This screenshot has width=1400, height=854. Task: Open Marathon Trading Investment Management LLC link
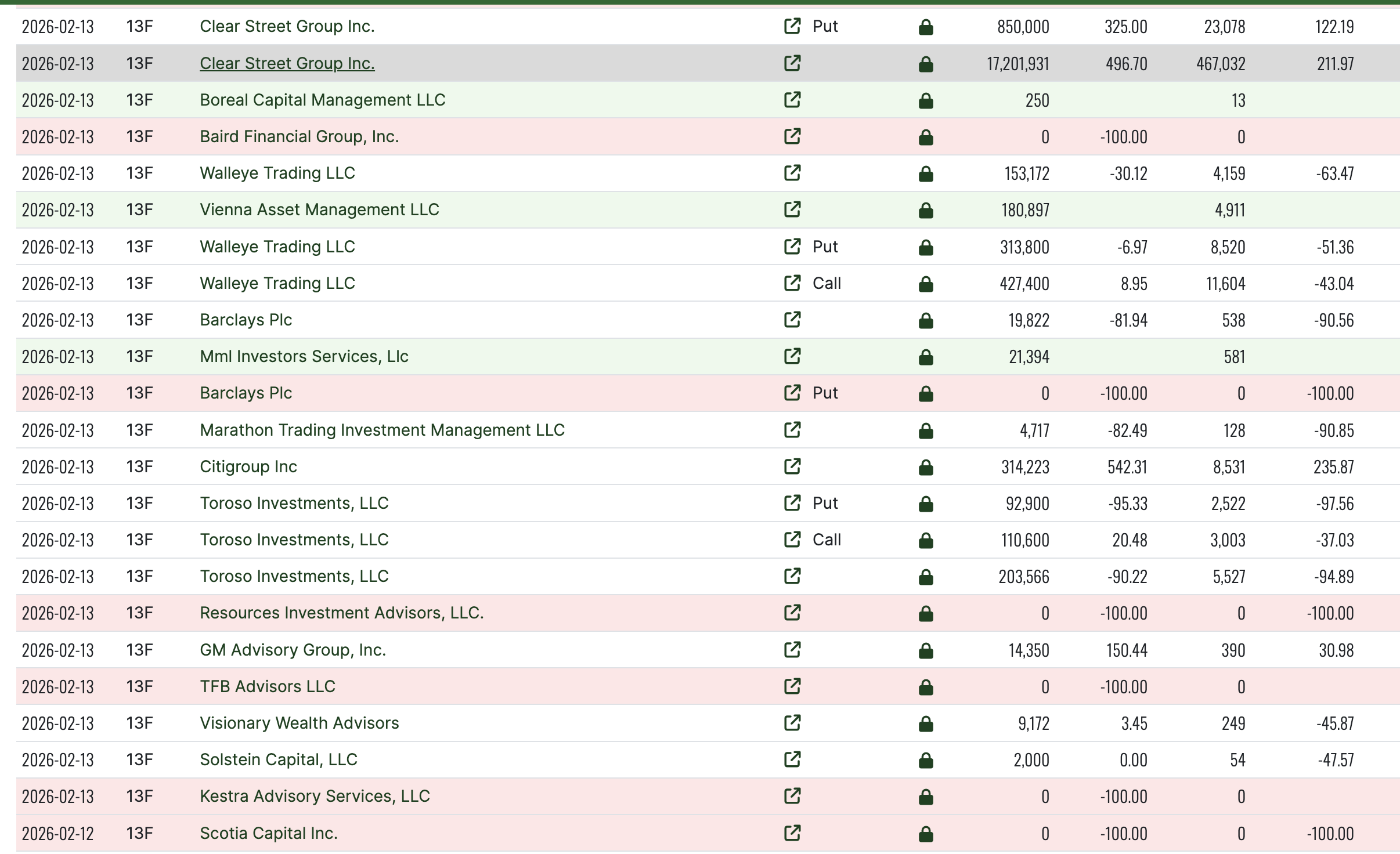382,430
